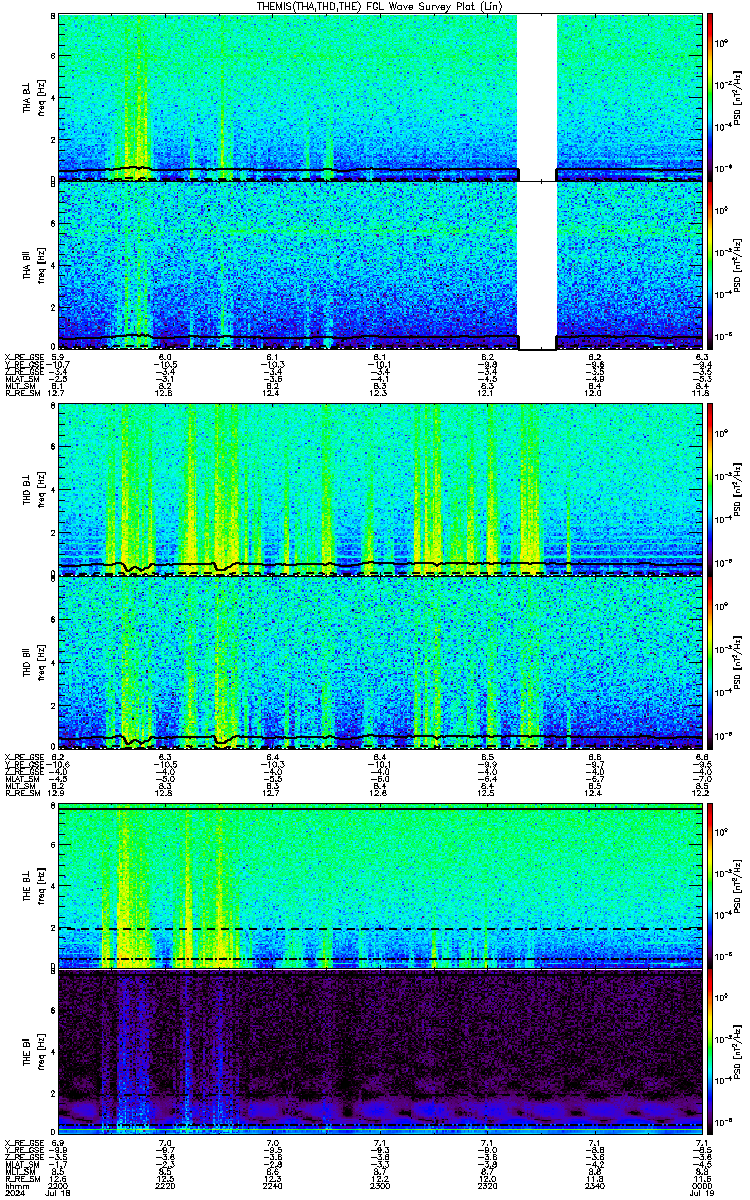
Task: Select the dark THE B-parallel spectrogram panel
Action: pyautogui.click(x=380, y=1054)
